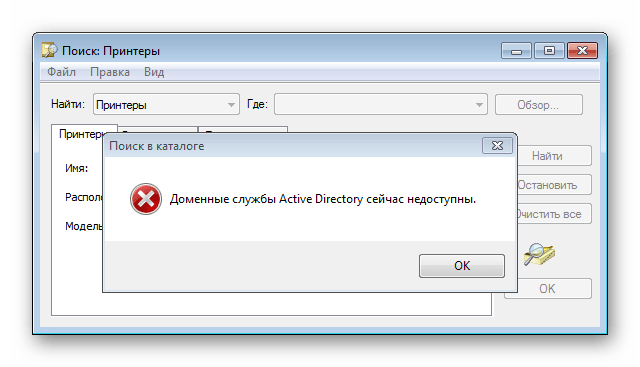
Task: Close the Поиск: Принтеры window
Action: point(582,51)
